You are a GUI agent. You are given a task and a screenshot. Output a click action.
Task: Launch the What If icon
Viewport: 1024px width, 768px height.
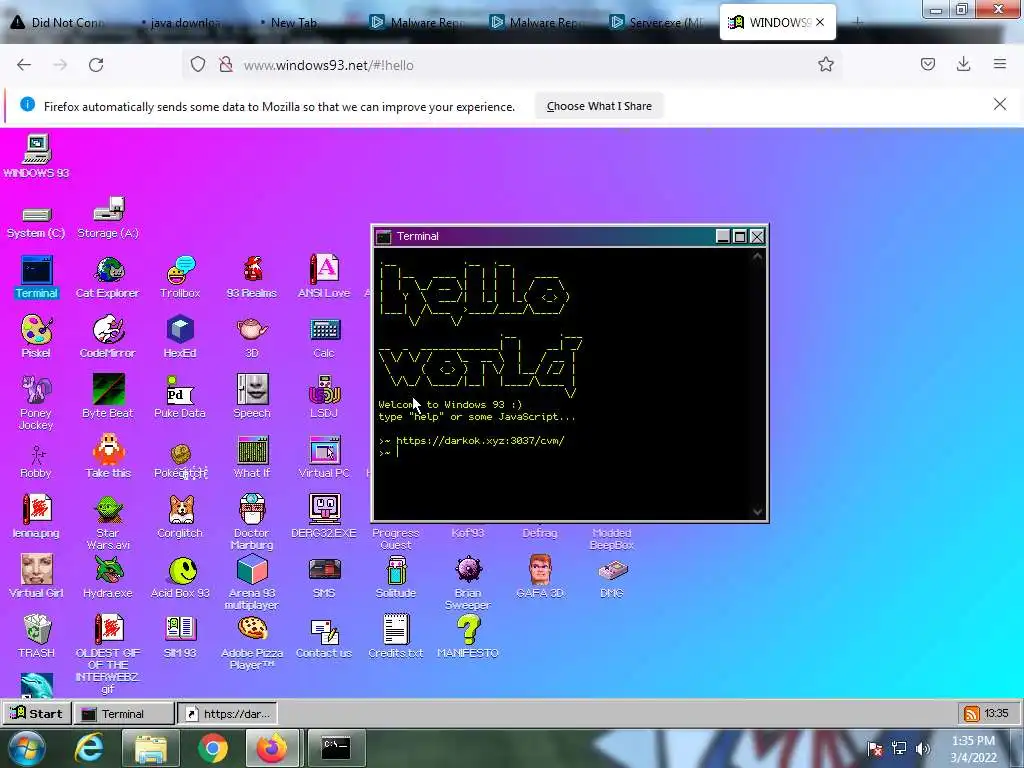pos(252,456)
